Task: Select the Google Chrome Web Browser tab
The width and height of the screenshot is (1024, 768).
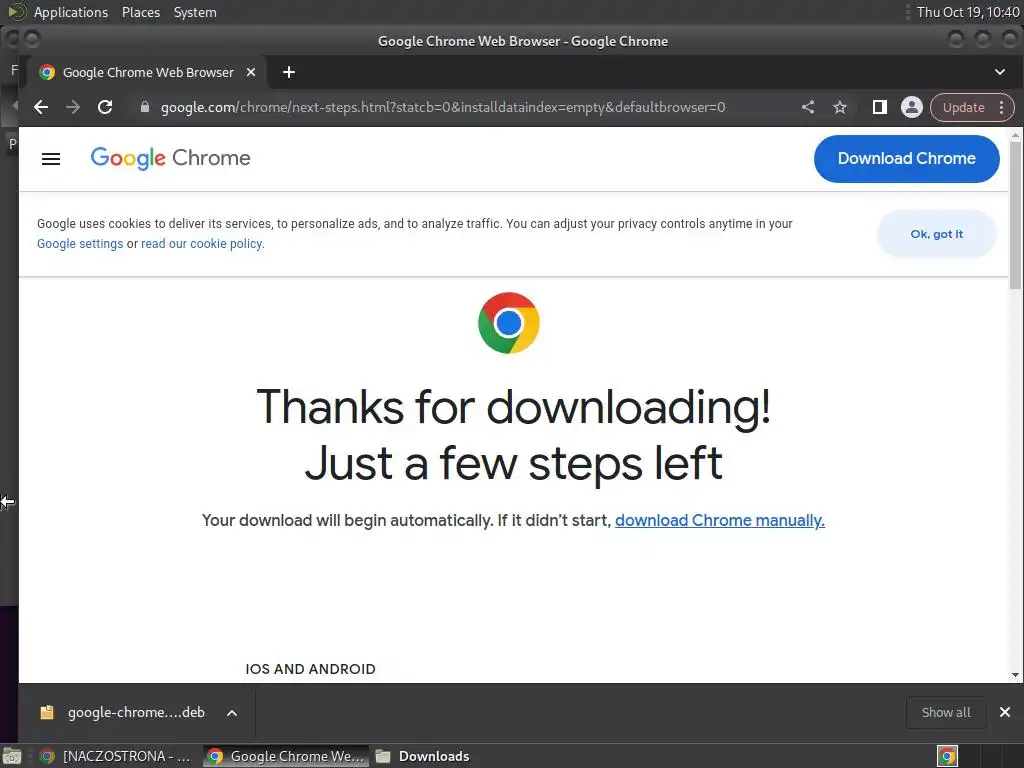Action: [x=148, y=72]
